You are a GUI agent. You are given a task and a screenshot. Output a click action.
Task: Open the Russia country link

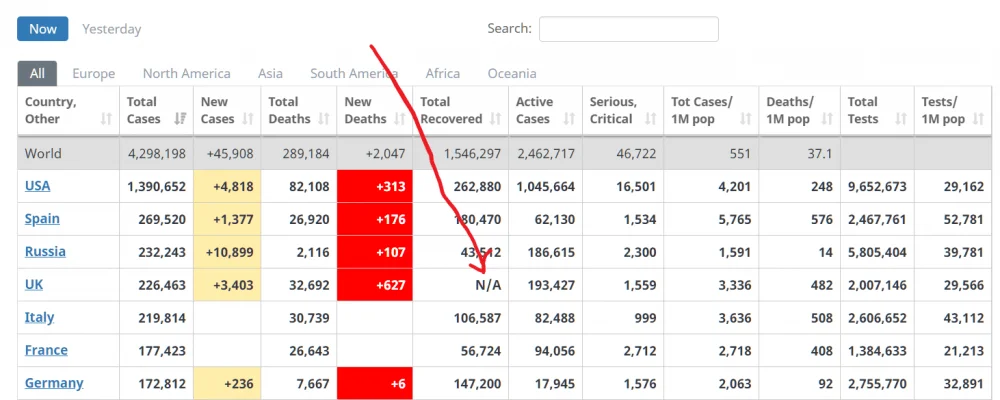[x=45, y=251]
